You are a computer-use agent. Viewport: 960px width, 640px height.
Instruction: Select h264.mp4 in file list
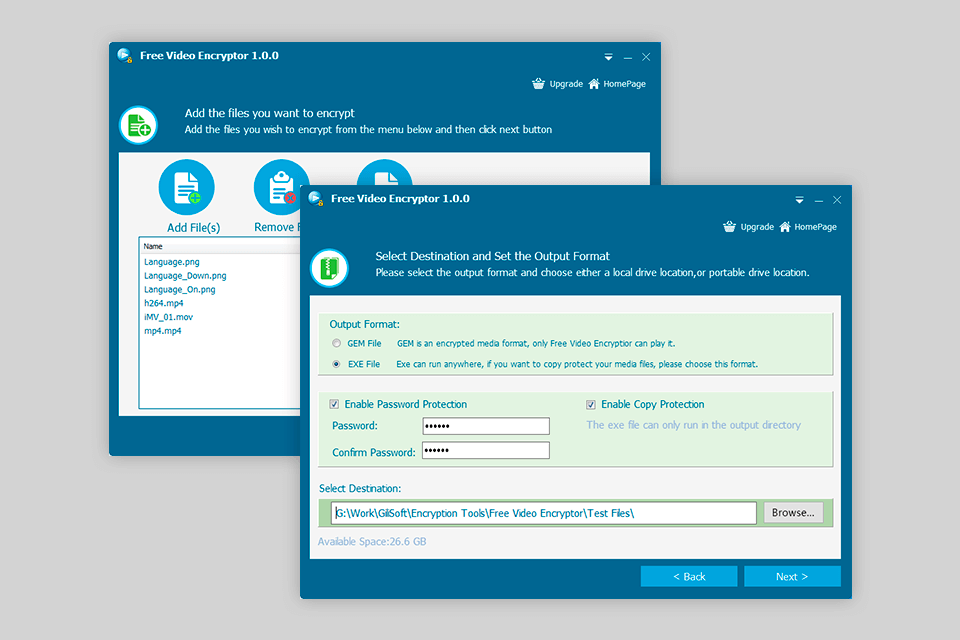163,303
